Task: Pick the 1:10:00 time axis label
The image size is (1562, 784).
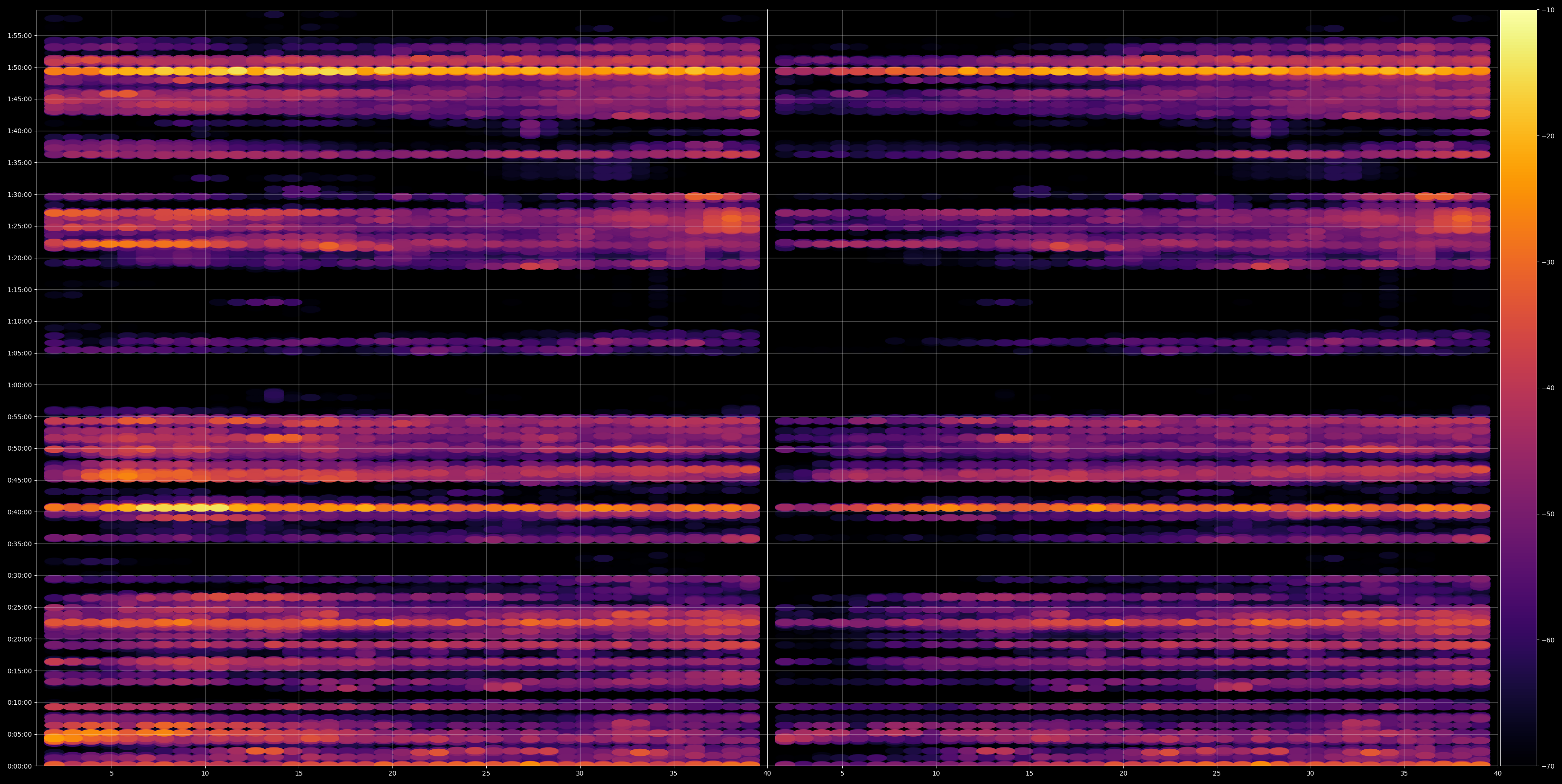Action: (19, 321)
